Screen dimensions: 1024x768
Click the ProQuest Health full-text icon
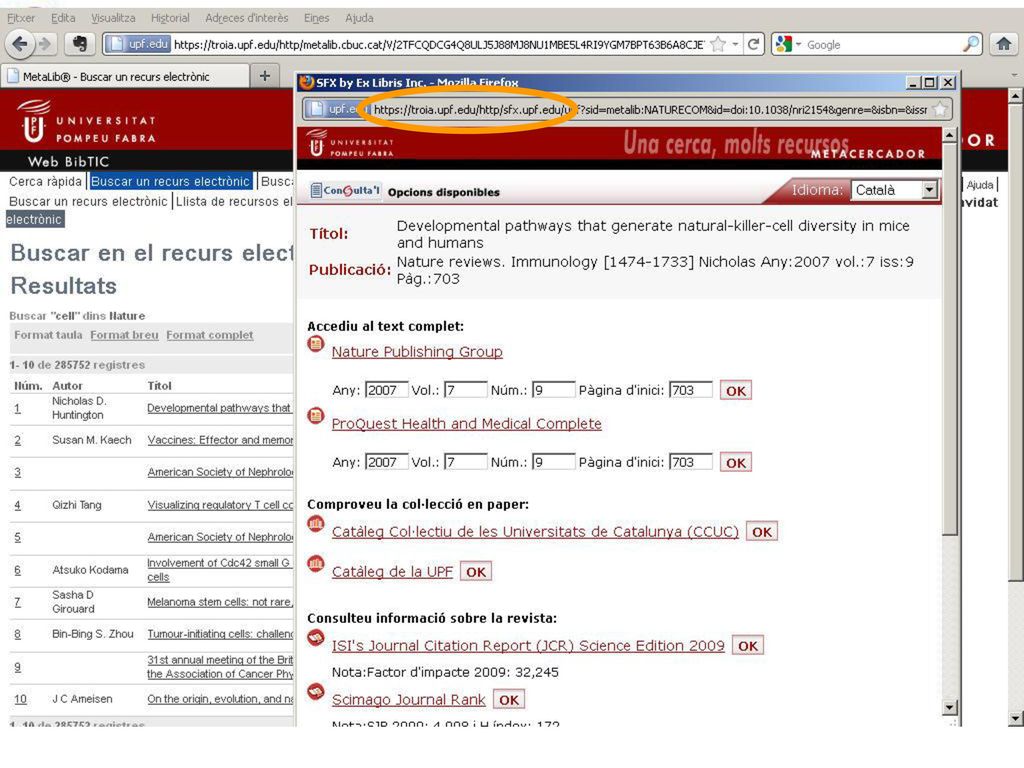coord(315,415)
